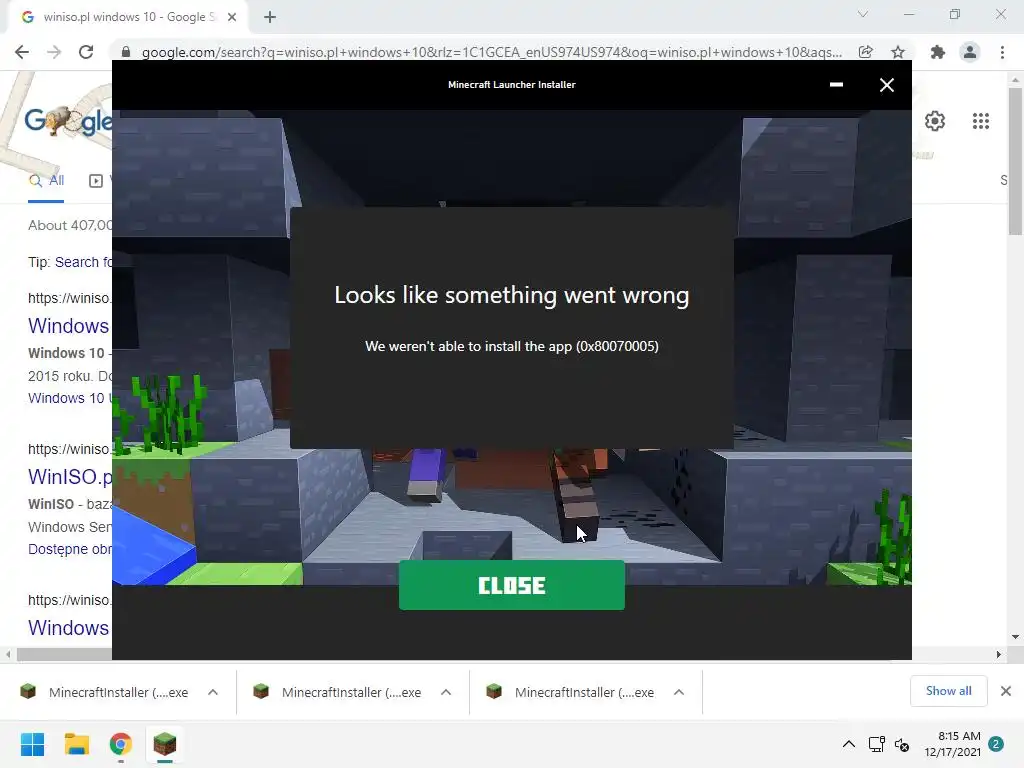Click Minecraft installer taskbar icon
Viewport: 1024px width, 768px height.
pyautogui.click(x=165, y=744)
